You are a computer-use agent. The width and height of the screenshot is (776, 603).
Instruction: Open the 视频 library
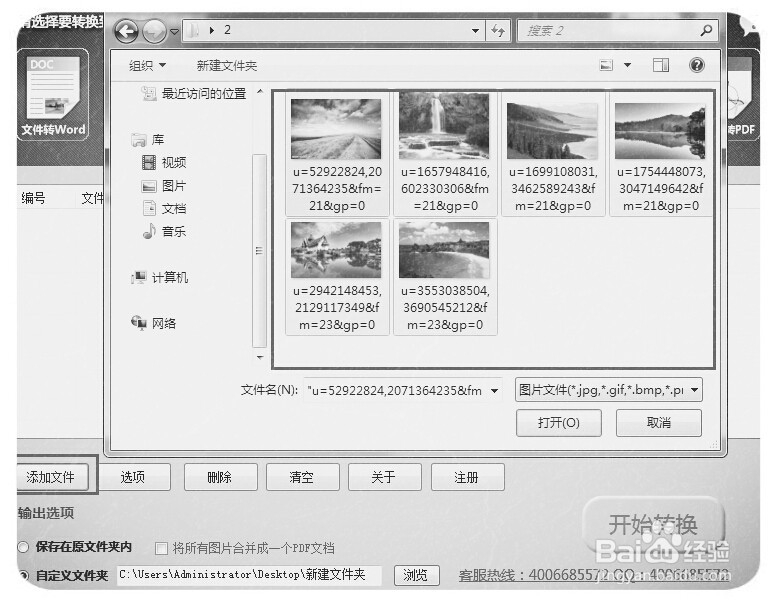coord(164,162)
